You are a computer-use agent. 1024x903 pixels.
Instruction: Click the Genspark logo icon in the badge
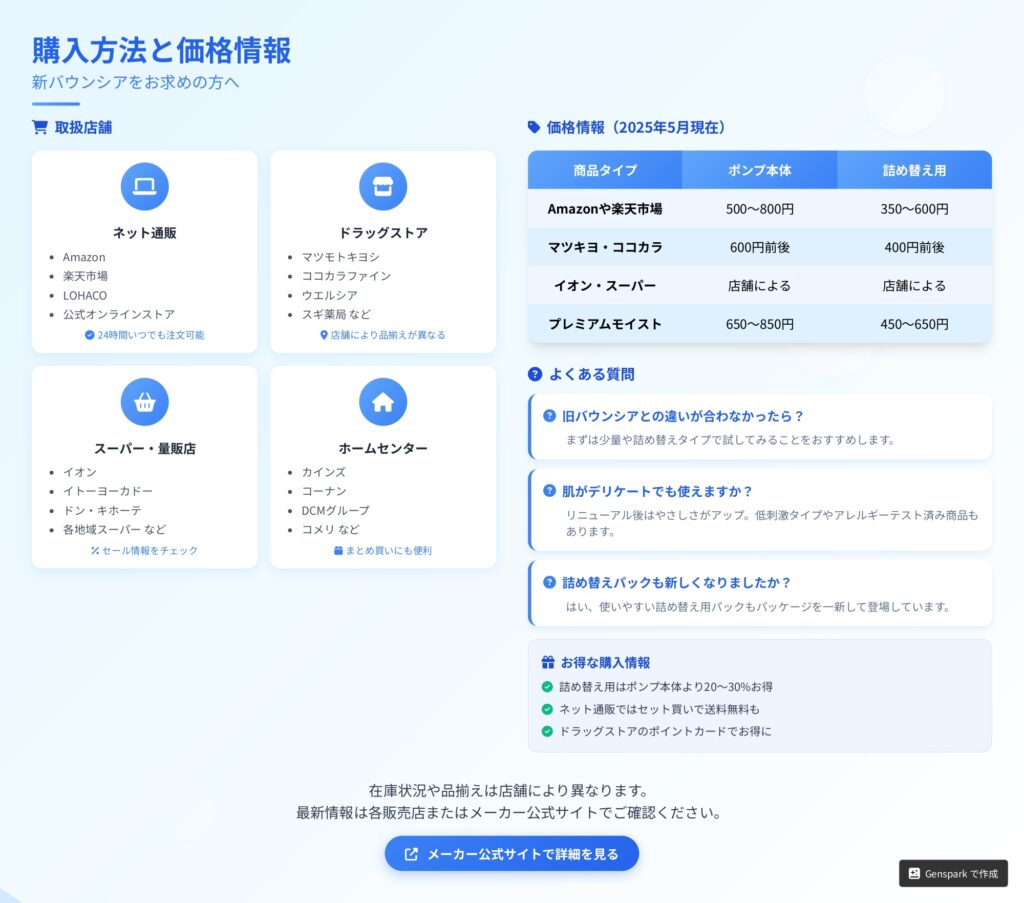914,874
